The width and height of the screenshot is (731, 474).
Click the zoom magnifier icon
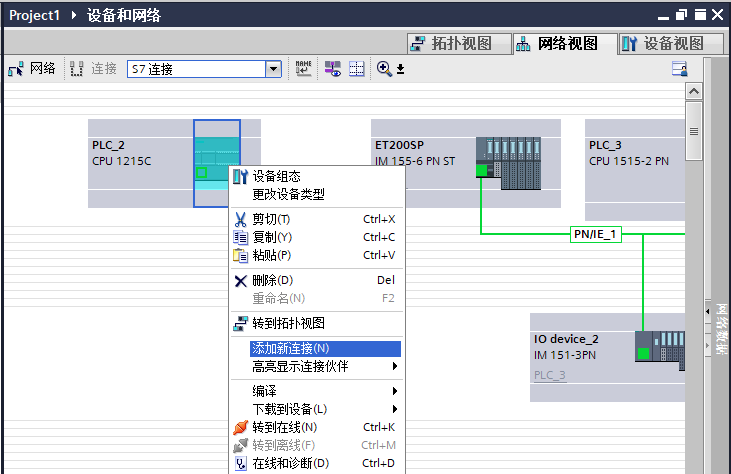click(384, 69)
